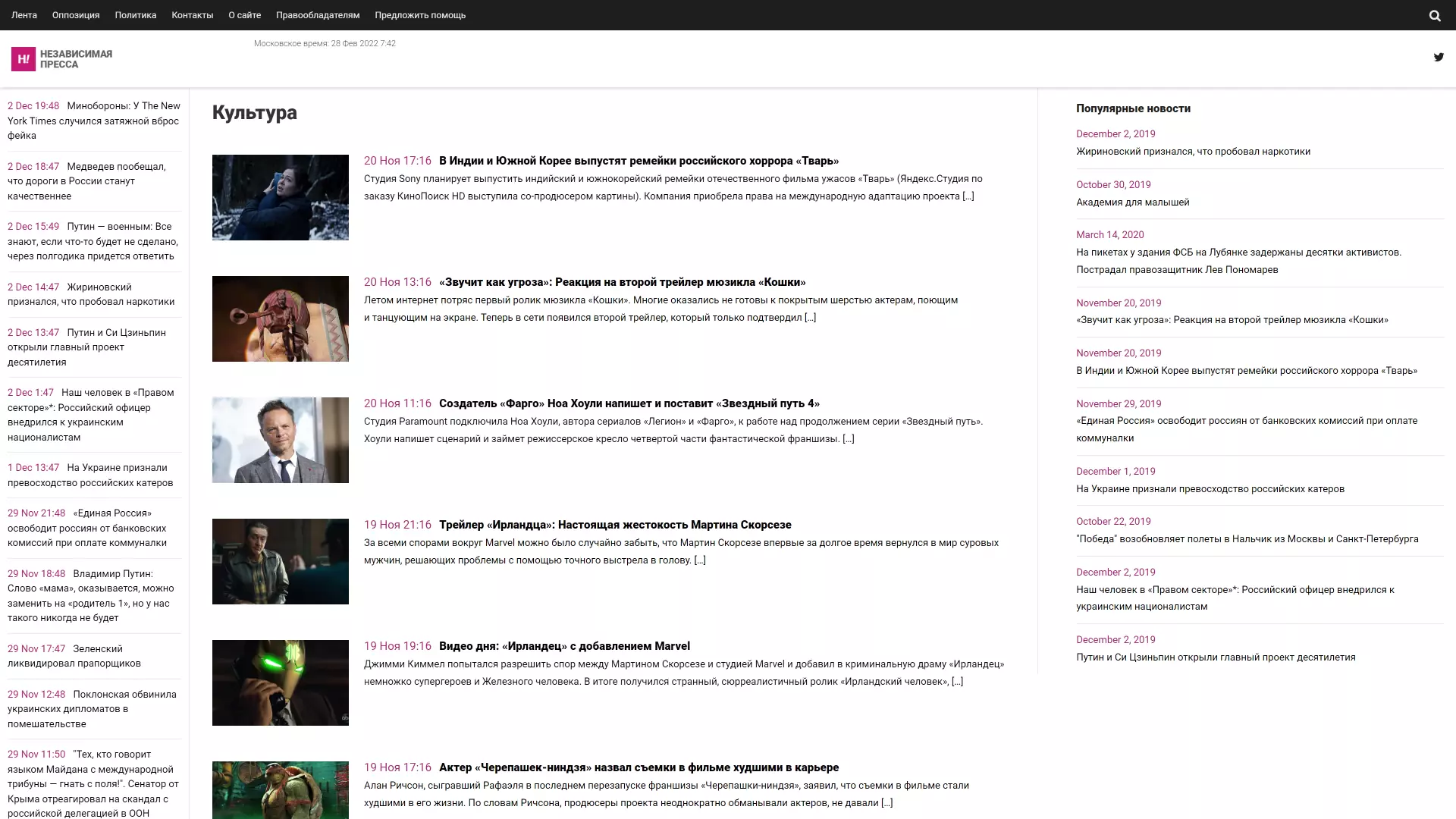Open popular news about пикетах у здания ФСБ
The width and height of the screenshot is (1456, 819).
pos(1238,261)
